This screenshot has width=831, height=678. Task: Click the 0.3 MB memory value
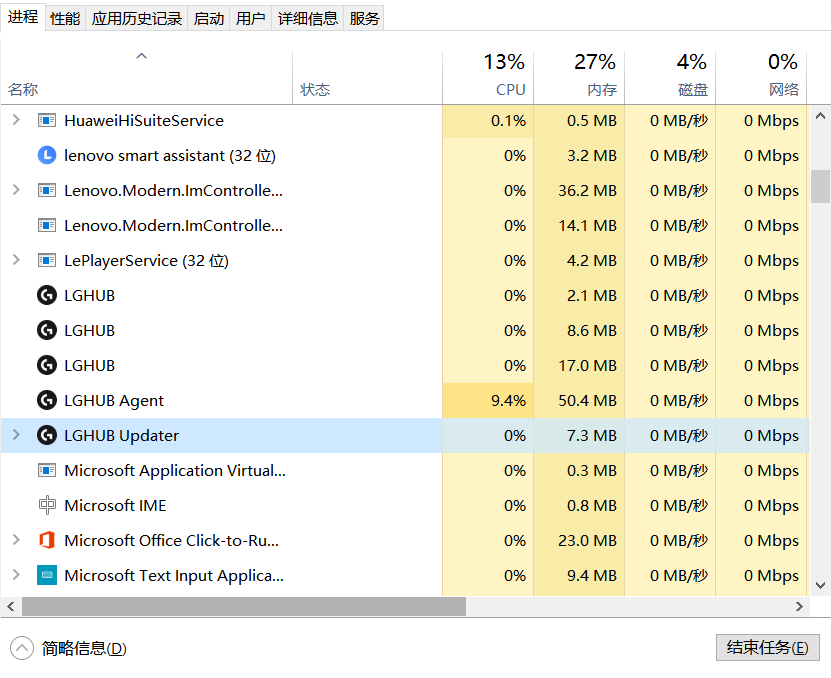(591, 471)
